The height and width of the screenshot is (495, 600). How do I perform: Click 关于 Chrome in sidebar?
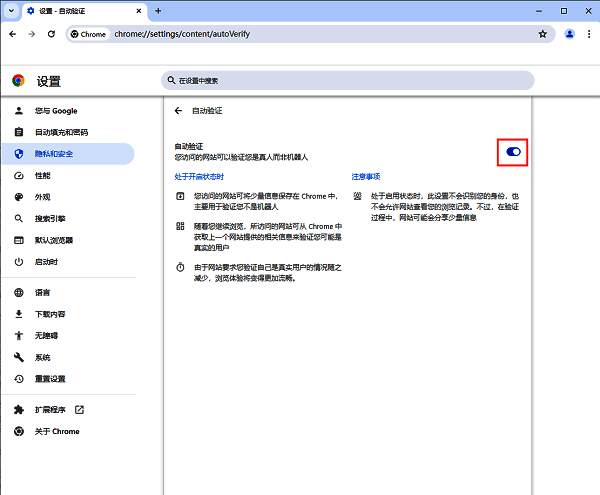[57, 431]
